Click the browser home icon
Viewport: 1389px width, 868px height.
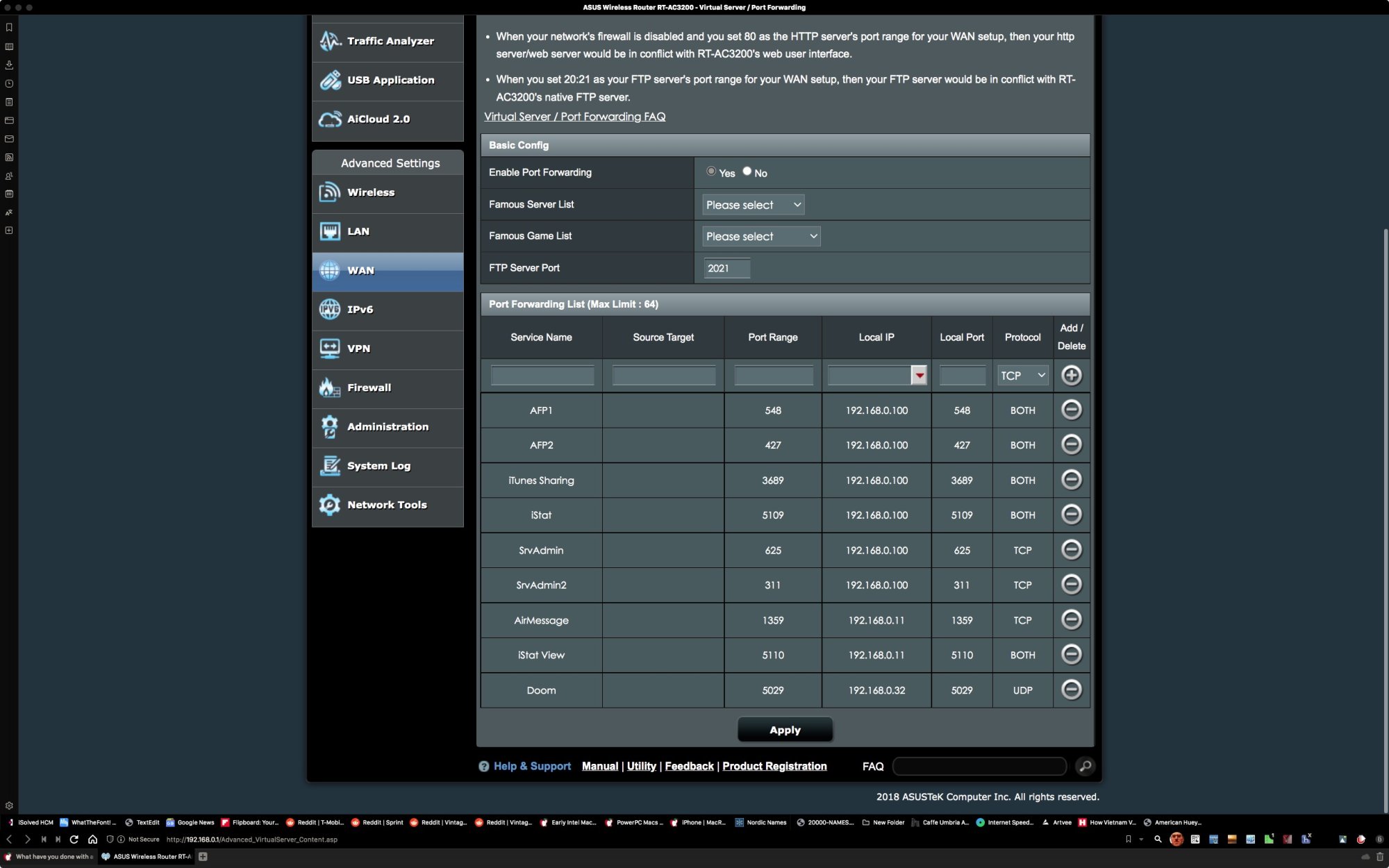click(92, 839)
